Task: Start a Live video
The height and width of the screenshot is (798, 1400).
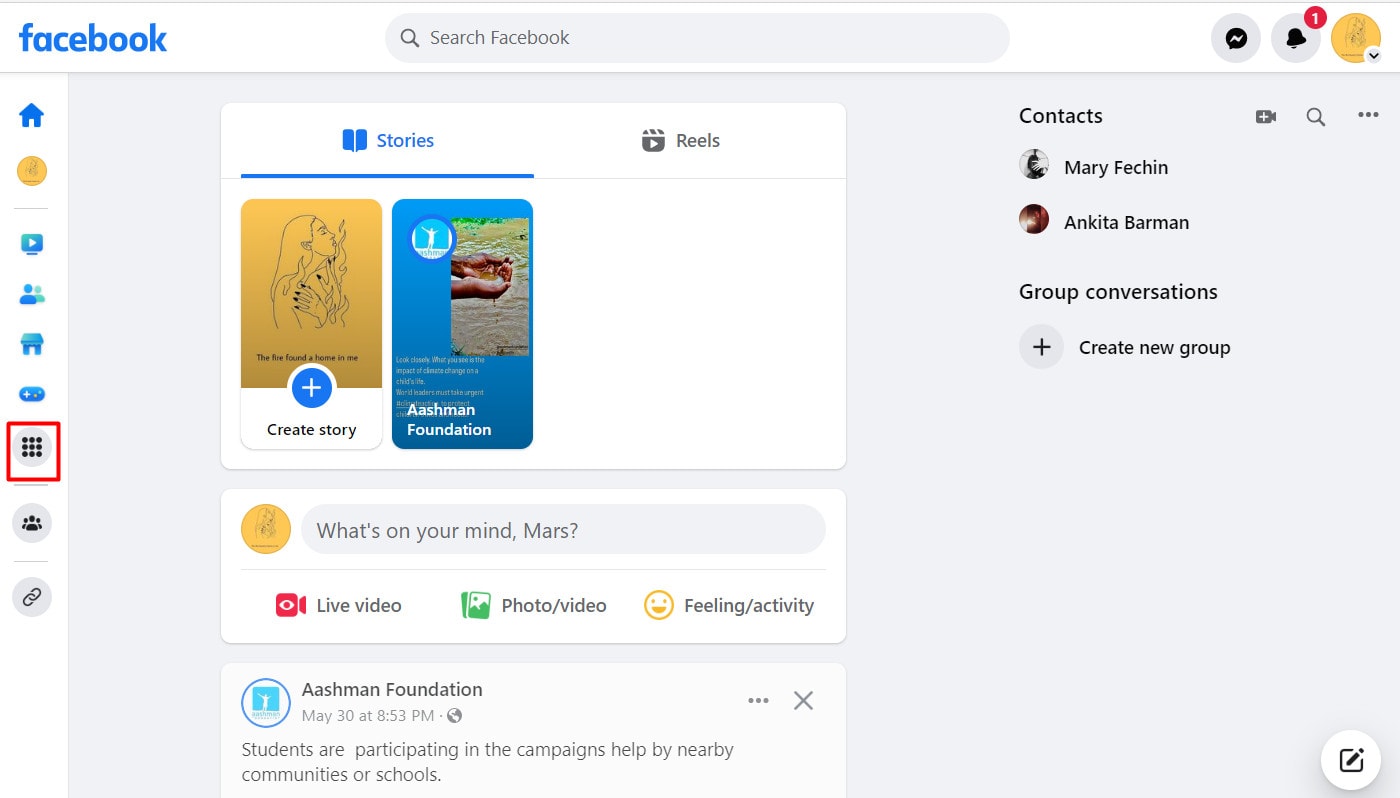Action: [x=338, y=605]
